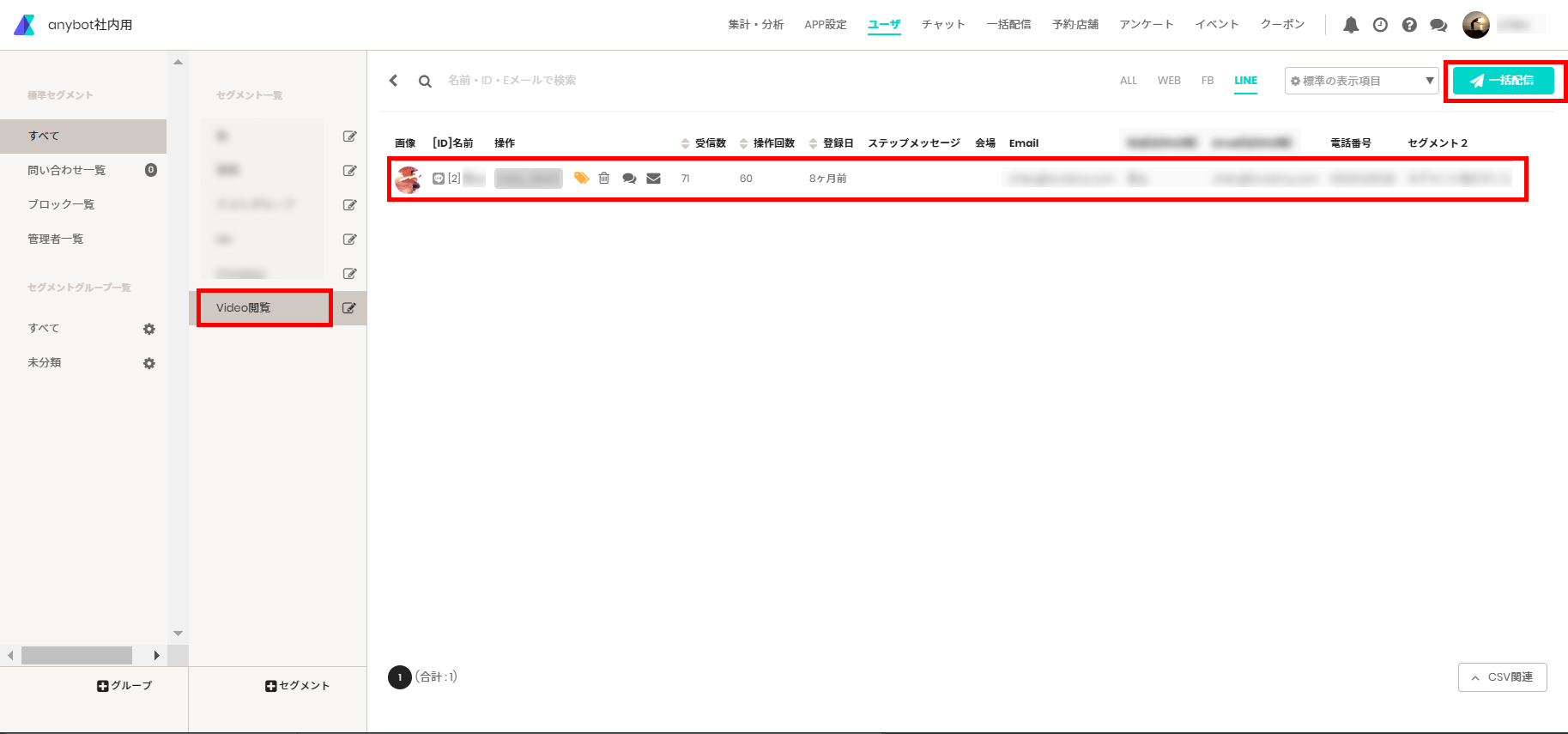The image size is (1568, 734).
Task: Add a new グループ
Action: click(124, 686)
